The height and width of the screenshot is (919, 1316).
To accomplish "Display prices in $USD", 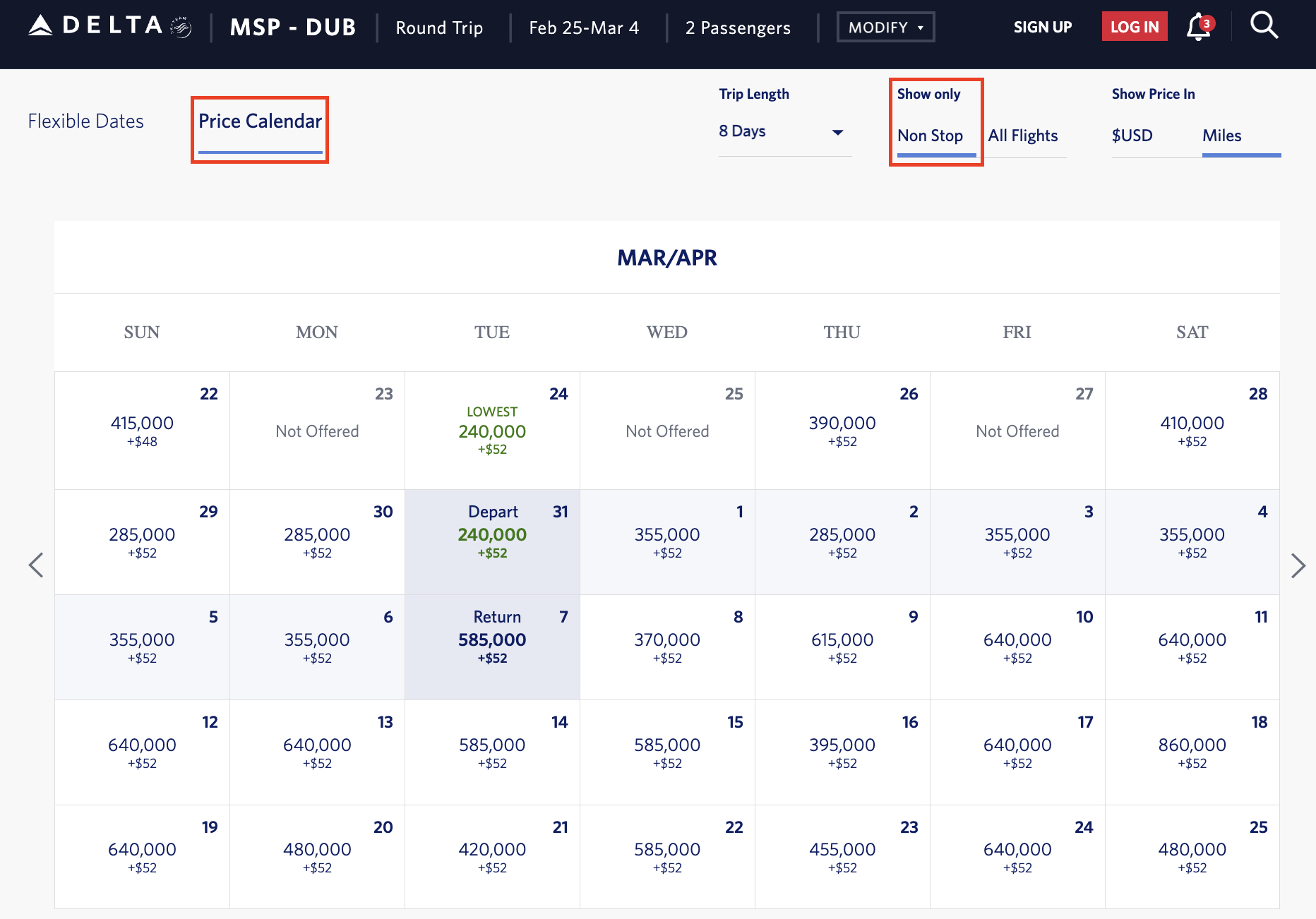I will tap(1132, 136).
